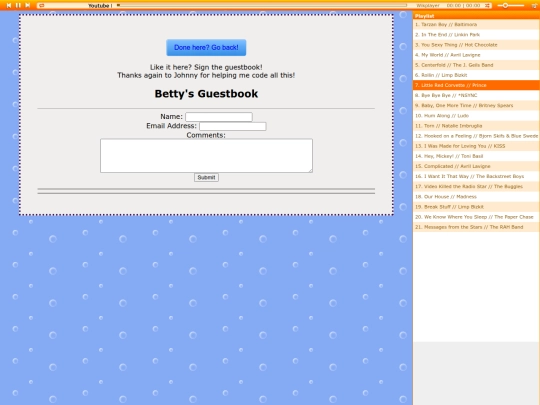The height and width of the screenshot is (405, 540).
Task: Play Video Killed the Radio Star track
Action: click(476, 186)
